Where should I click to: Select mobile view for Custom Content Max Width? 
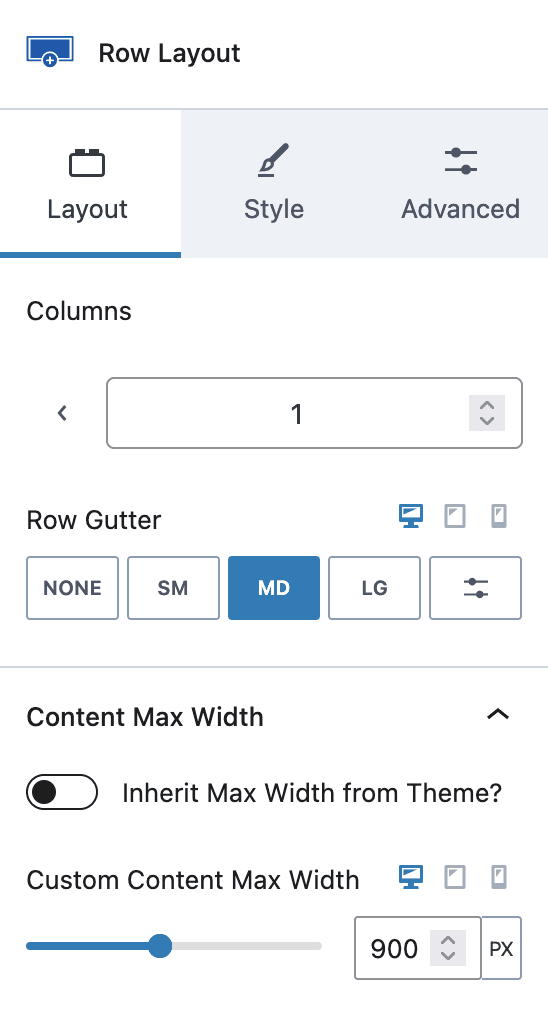point(499,877)
